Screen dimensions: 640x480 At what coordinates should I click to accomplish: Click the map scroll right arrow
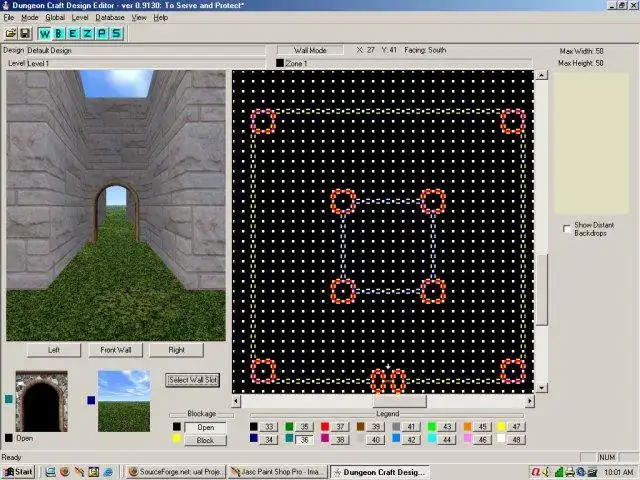coord(529,401)
